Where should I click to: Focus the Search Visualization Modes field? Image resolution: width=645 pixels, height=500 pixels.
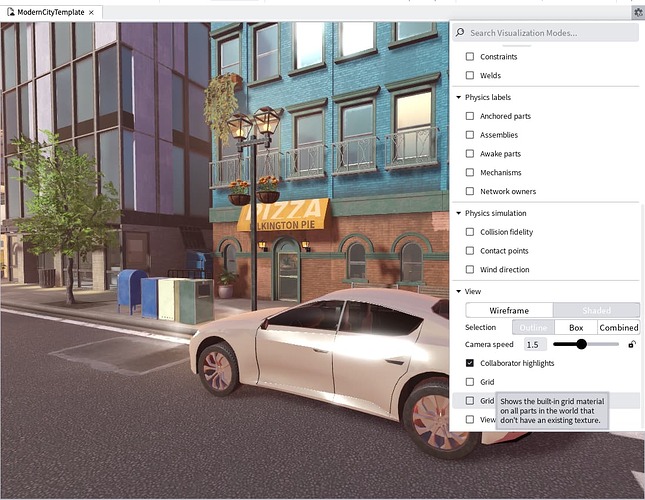coord(545,32)
